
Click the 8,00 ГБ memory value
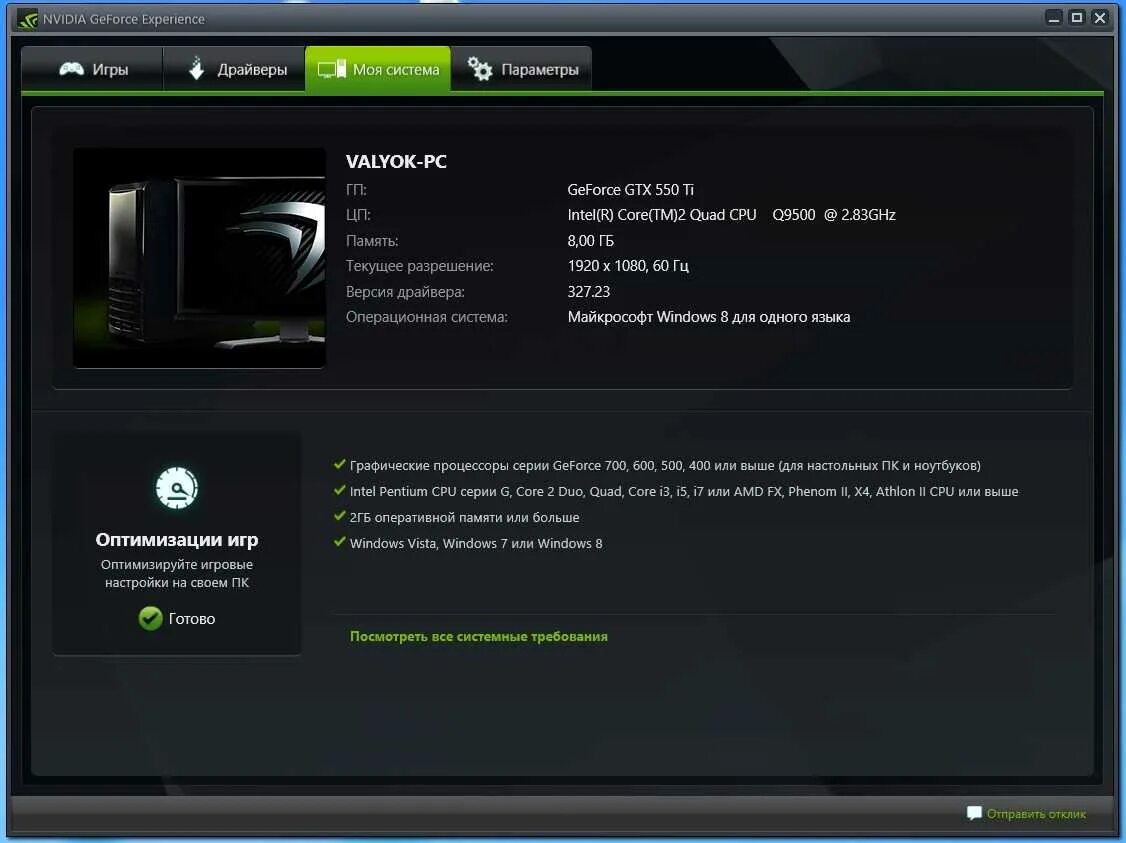click(590, 241)
